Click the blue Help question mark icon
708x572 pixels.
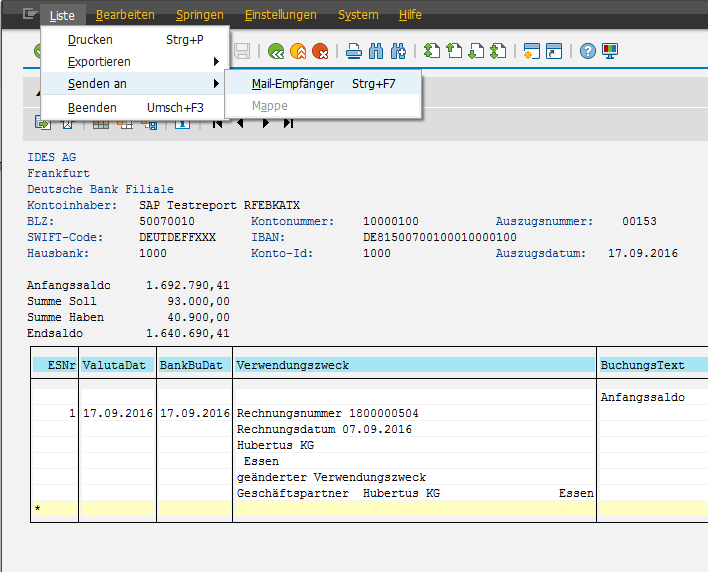pos(588,51)
